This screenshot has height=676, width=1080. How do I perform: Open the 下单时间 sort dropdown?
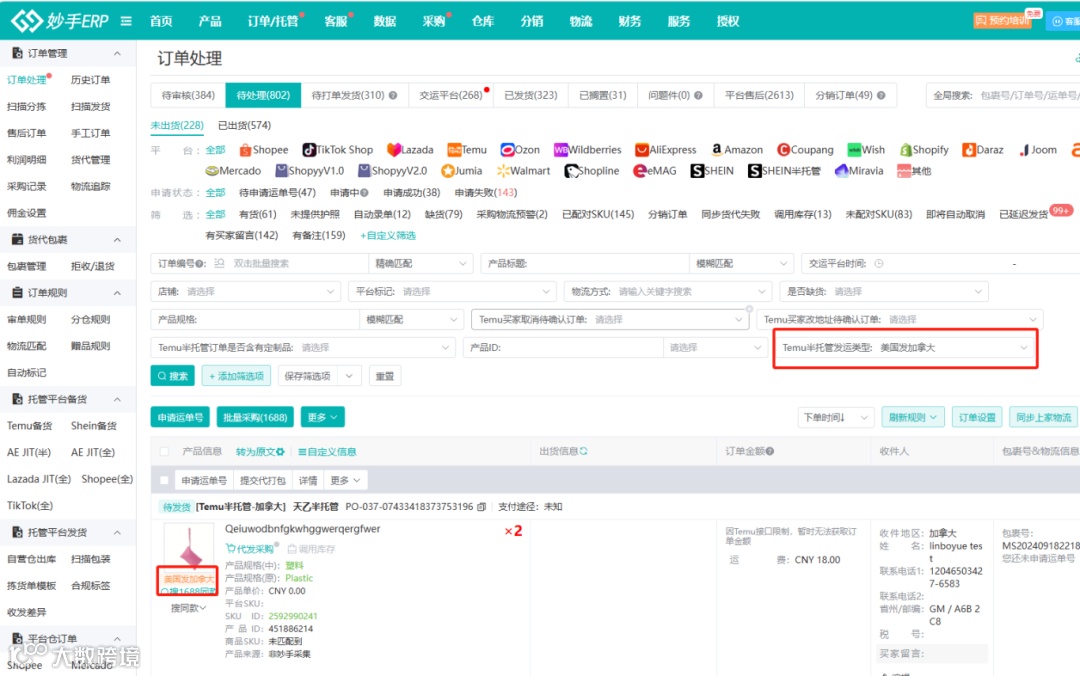[836, 418]
